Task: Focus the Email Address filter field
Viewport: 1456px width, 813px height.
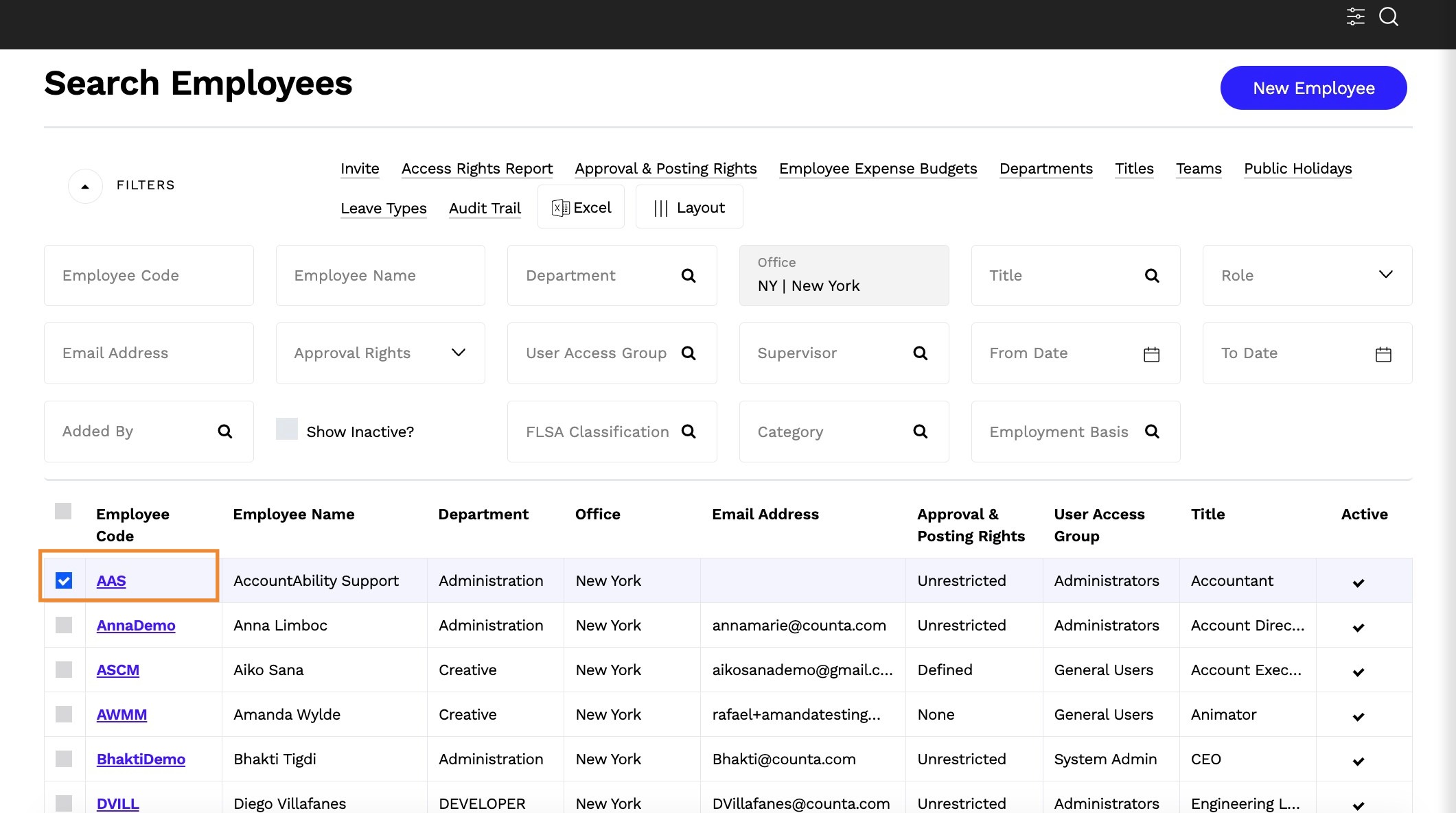Action: tap(148, 353)
